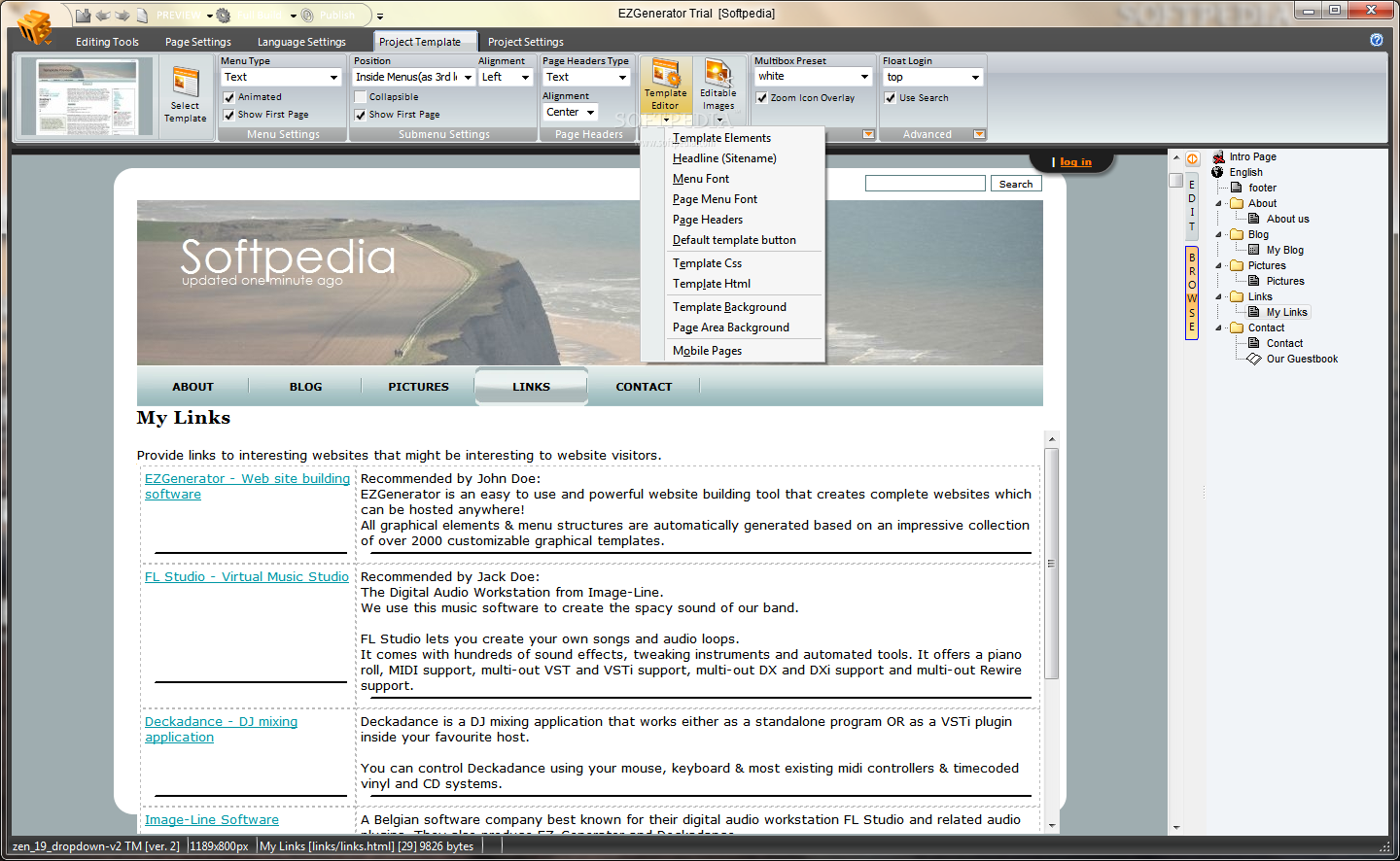The image size is (1400, 861).
Task: Click the page content vertical scrollbar thumb
Action: pos(1051,564)
